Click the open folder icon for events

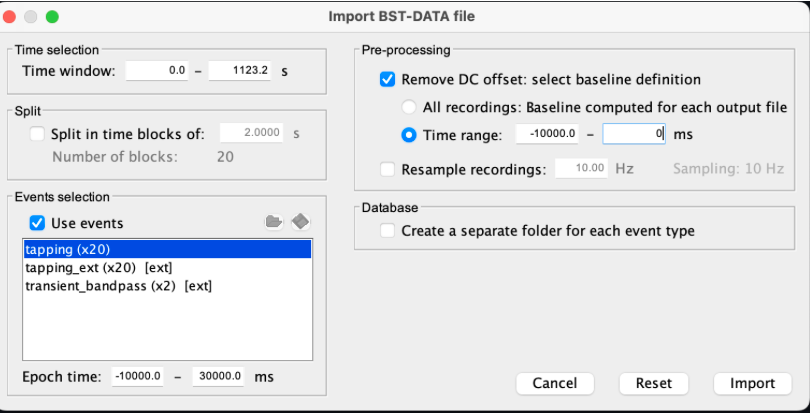[273, 222]
